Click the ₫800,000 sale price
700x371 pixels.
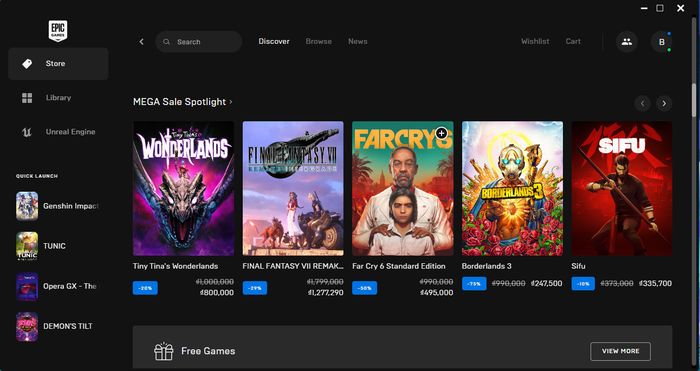click(x=217, y=293)
